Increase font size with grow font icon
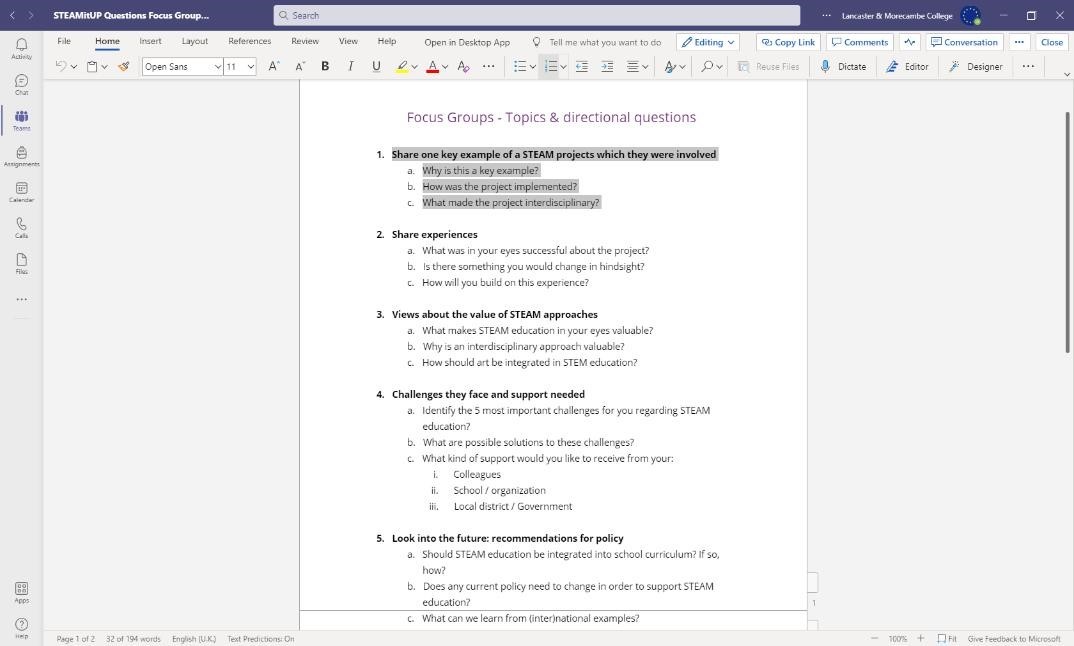 click(x=274, y=67)
